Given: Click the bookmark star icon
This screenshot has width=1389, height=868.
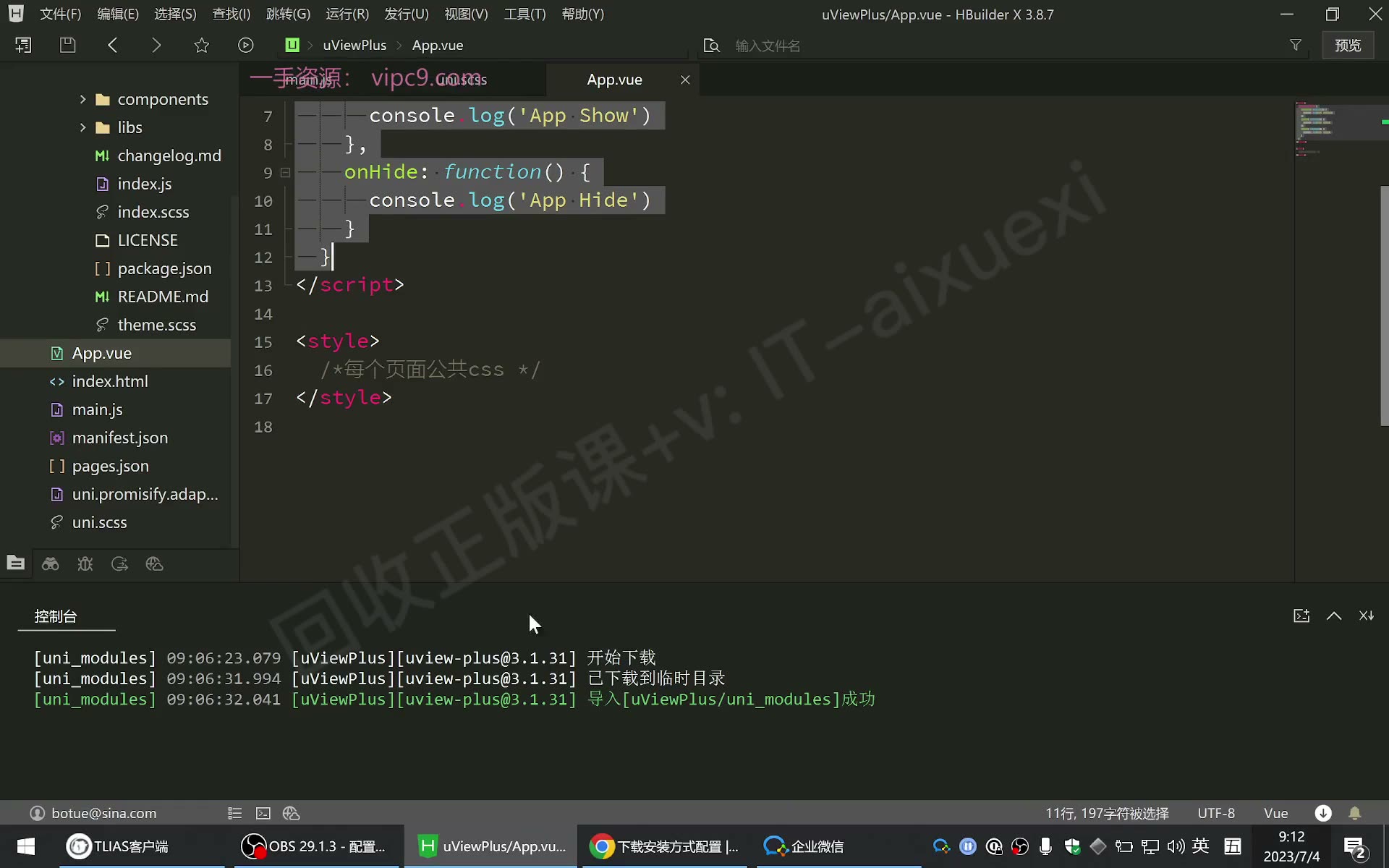Looking at the screenshot, I should click(201, 45).
